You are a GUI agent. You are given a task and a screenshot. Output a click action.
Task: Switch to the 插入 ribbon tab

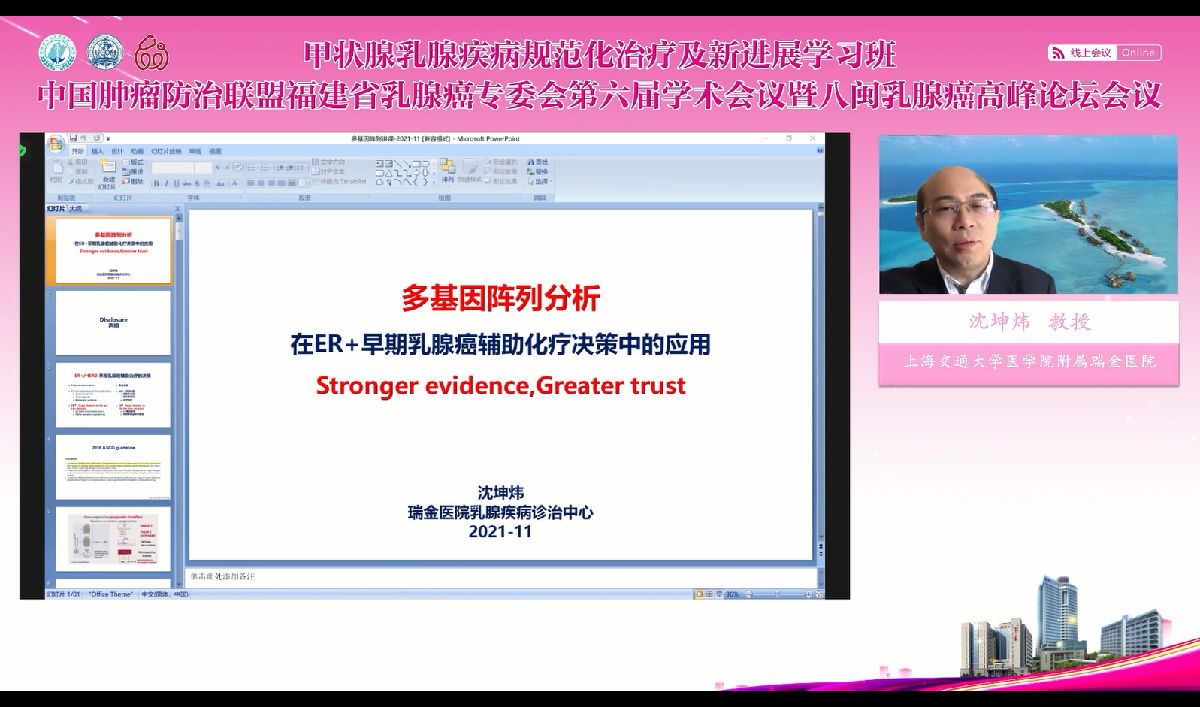coord(97,152)
